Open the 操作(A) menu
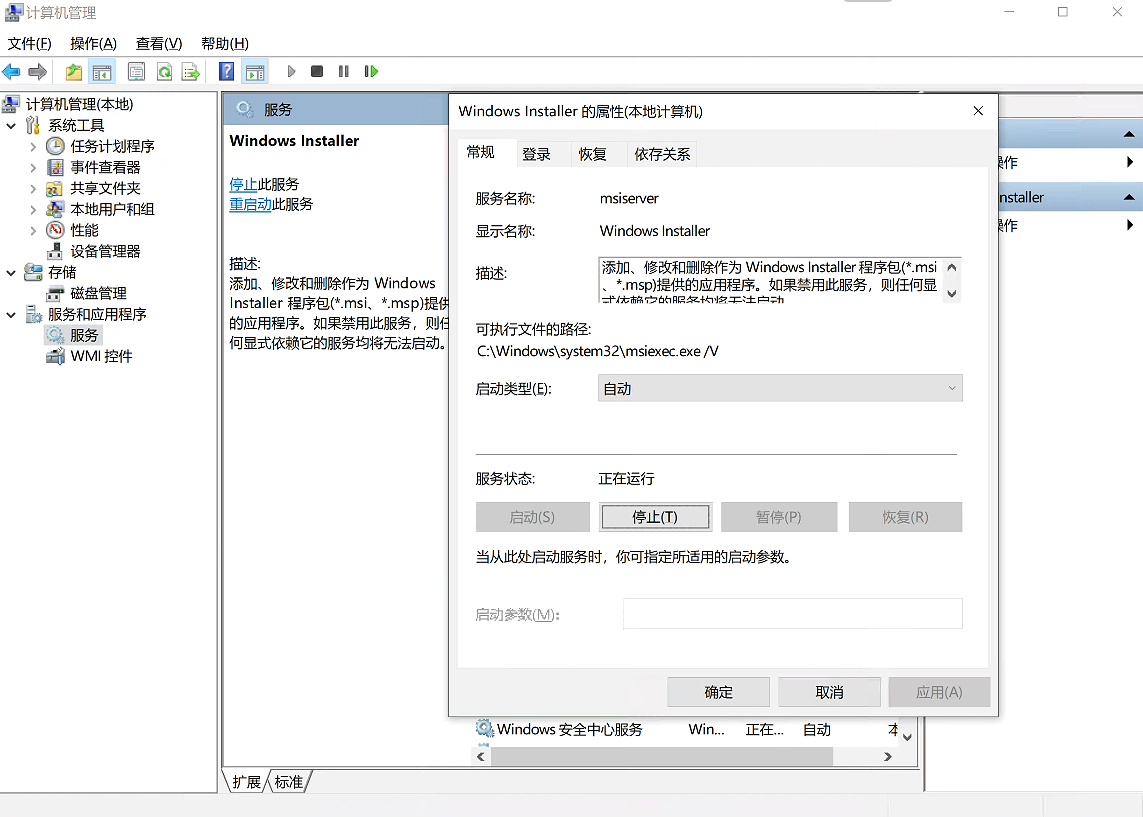This screenshot has width=1143, height=817. [x=93, y=44]
